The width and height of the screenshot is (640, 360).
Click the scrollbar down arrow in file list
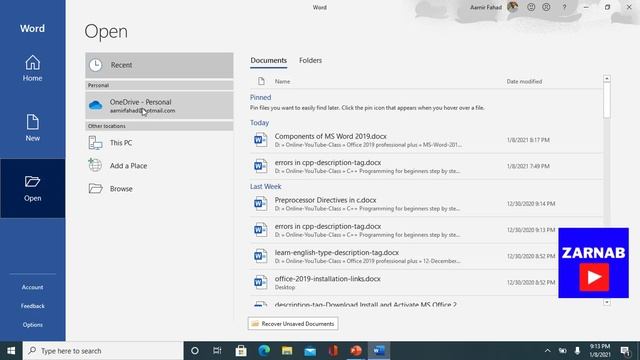point(607,302)
